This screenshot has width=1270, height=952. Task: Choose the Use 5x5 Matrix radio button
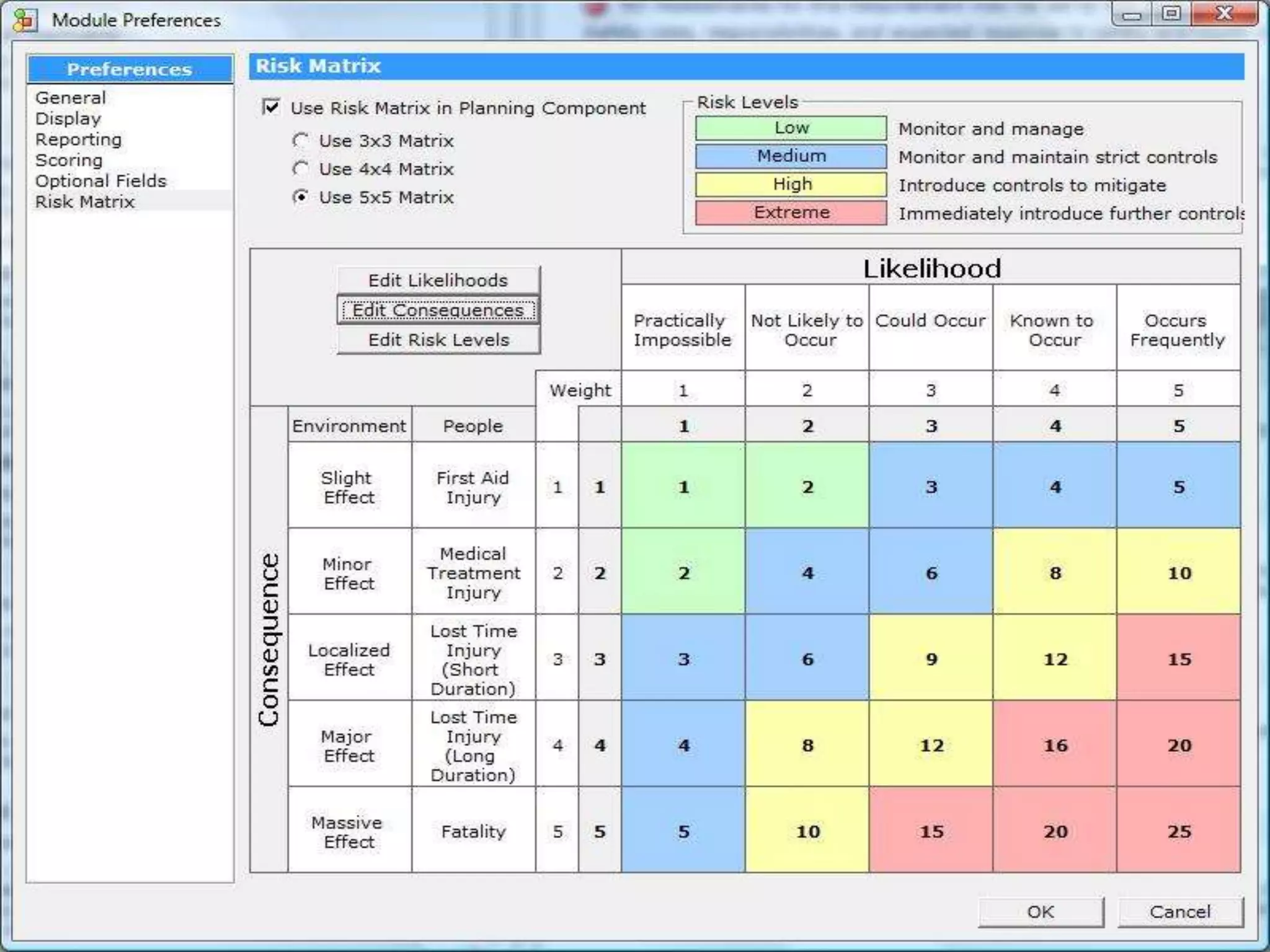301,197
